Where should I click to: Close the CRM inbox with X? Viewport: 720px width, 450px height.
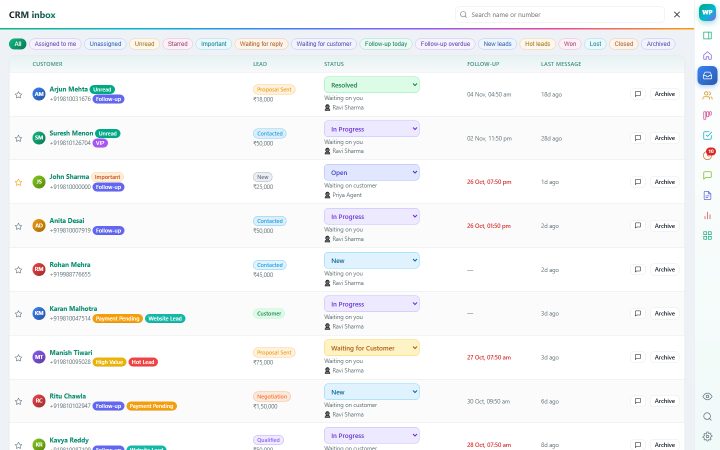pos(677,15)
